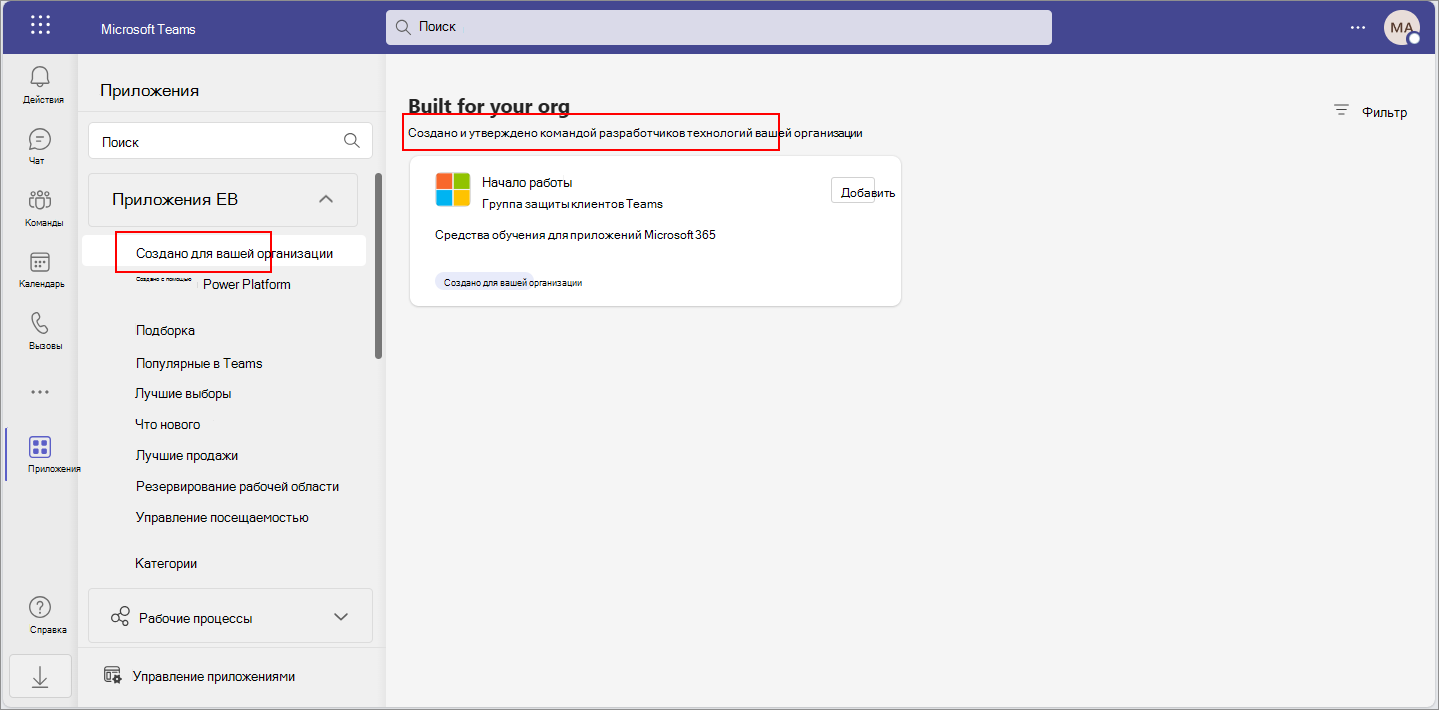Open Управление посещаемостью category
Screen dimensions: 1439x710
pos(222,517)
